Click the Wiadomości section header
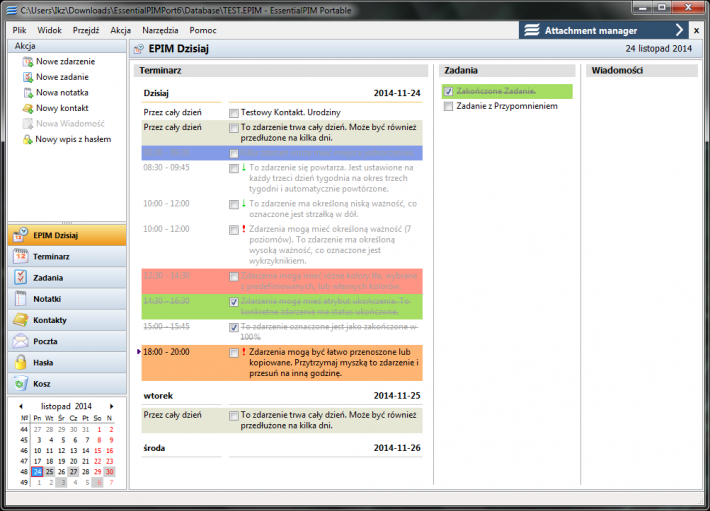 642,71
